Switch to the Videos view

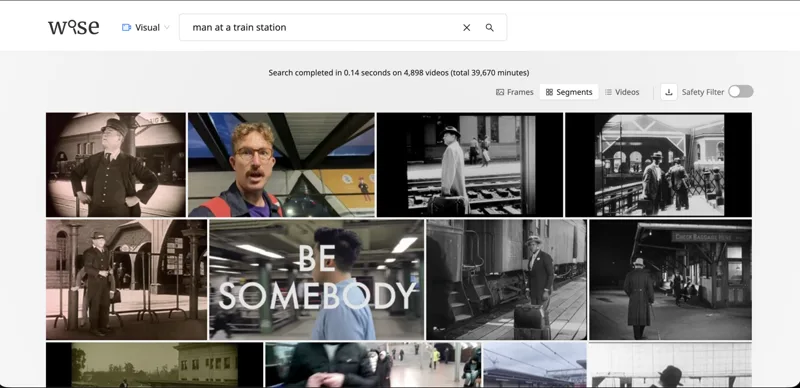(622, 92)
